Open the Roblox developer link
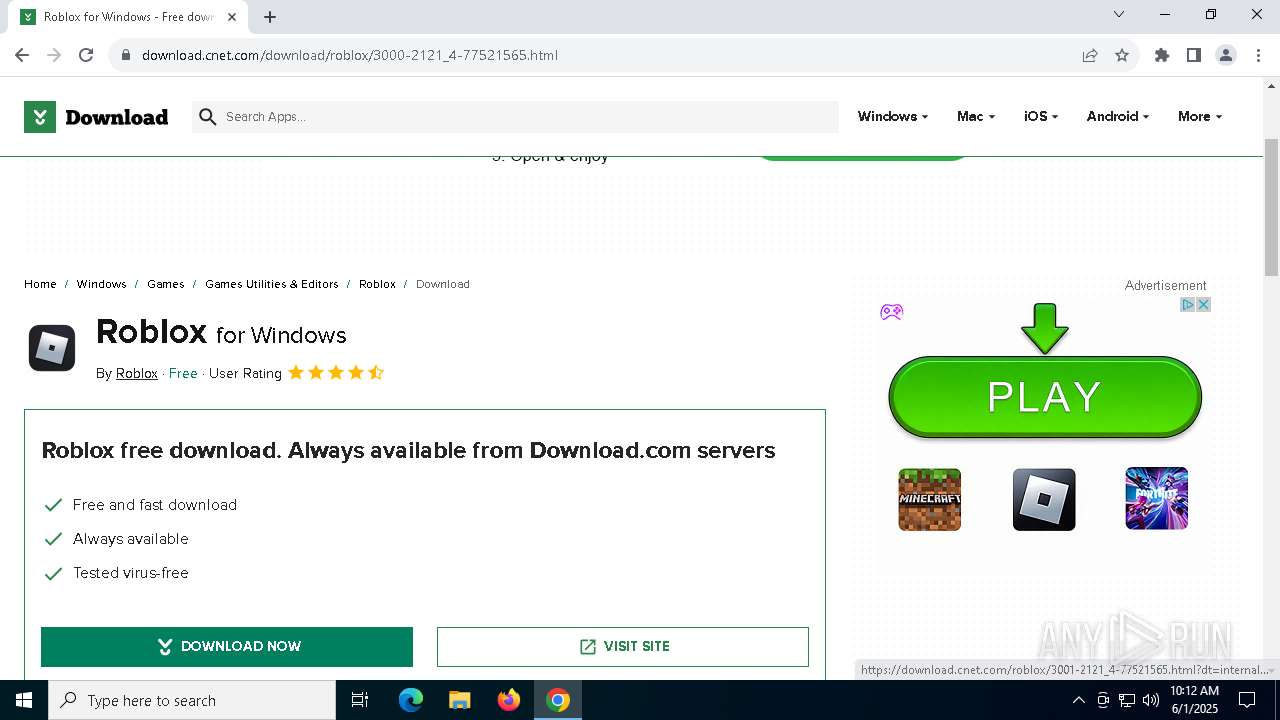The height and width of the screenshot is (720, 1280). [x=137, y=373]
